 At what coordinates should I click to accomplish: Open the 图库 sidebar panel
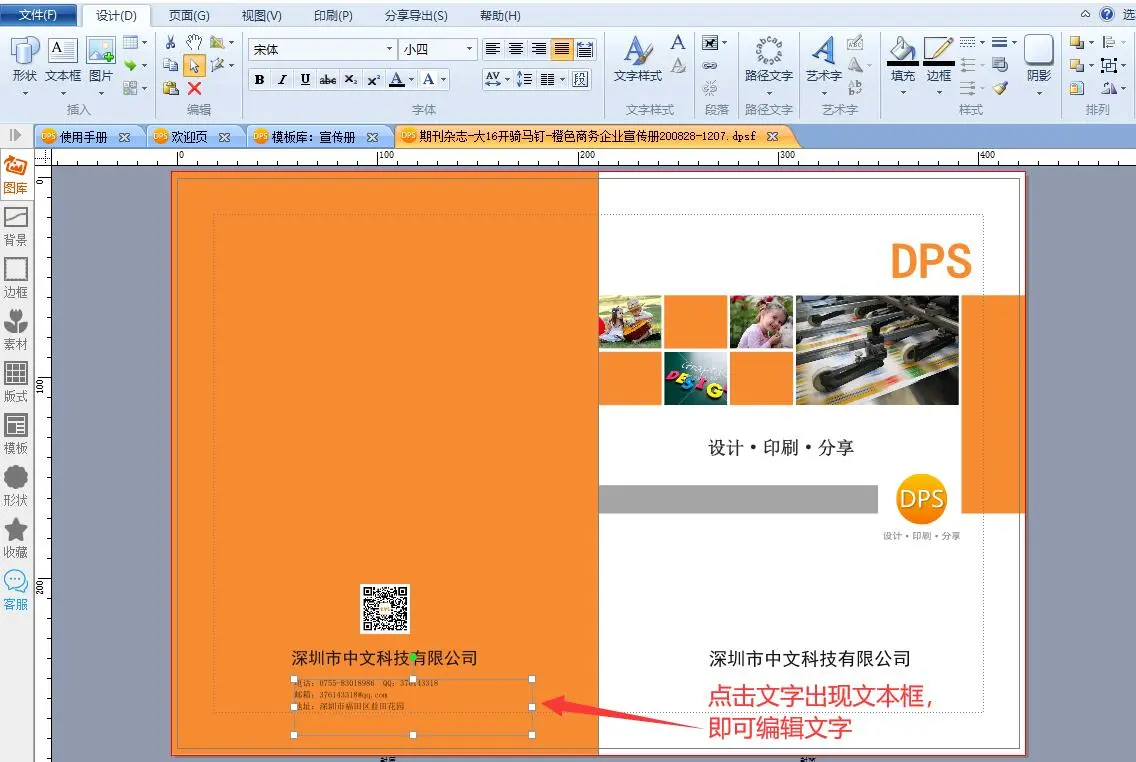coord(15,175)
